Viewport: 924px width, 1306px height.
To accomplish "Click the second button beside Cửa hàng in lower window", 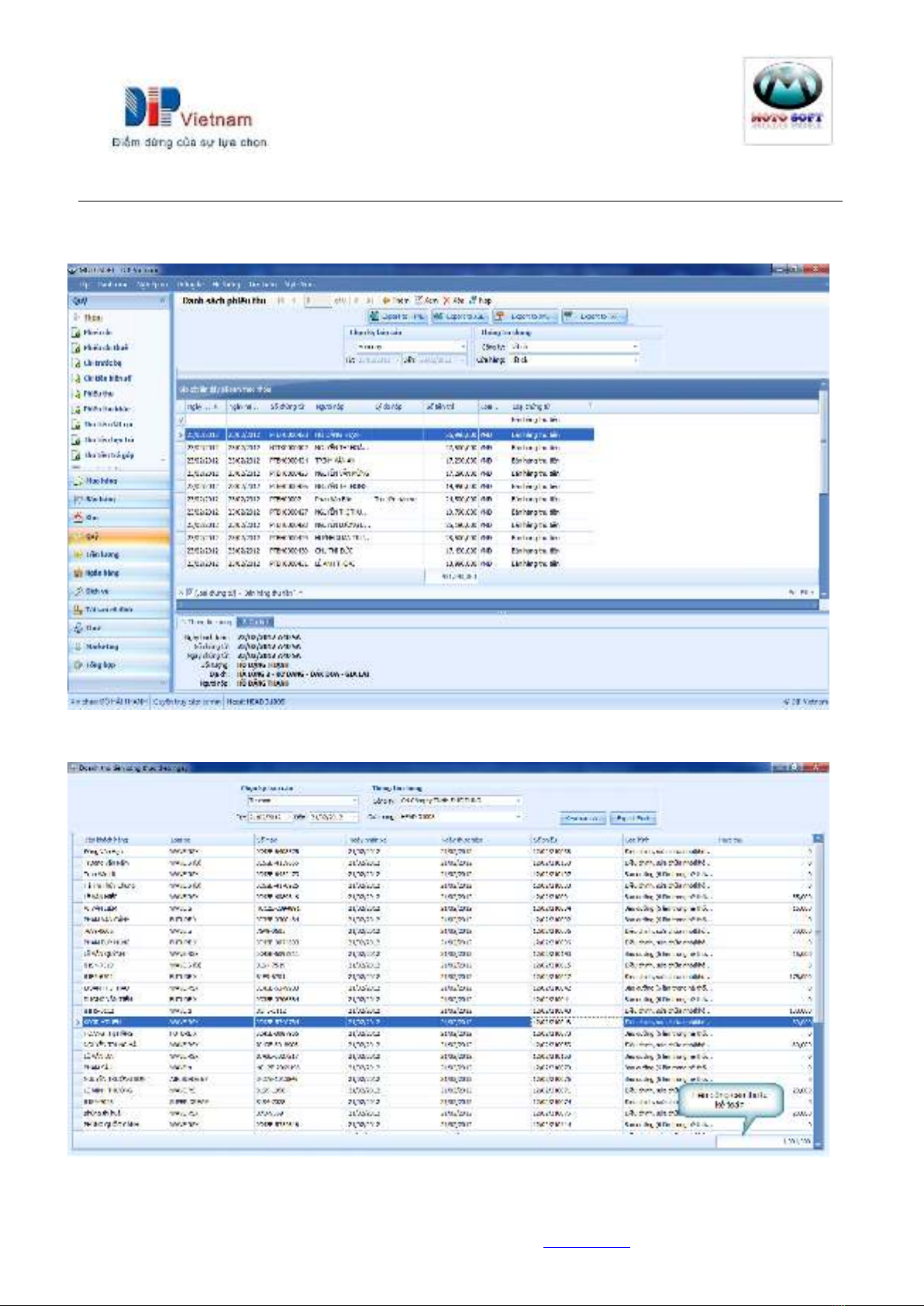I will (x=633, y=818).
